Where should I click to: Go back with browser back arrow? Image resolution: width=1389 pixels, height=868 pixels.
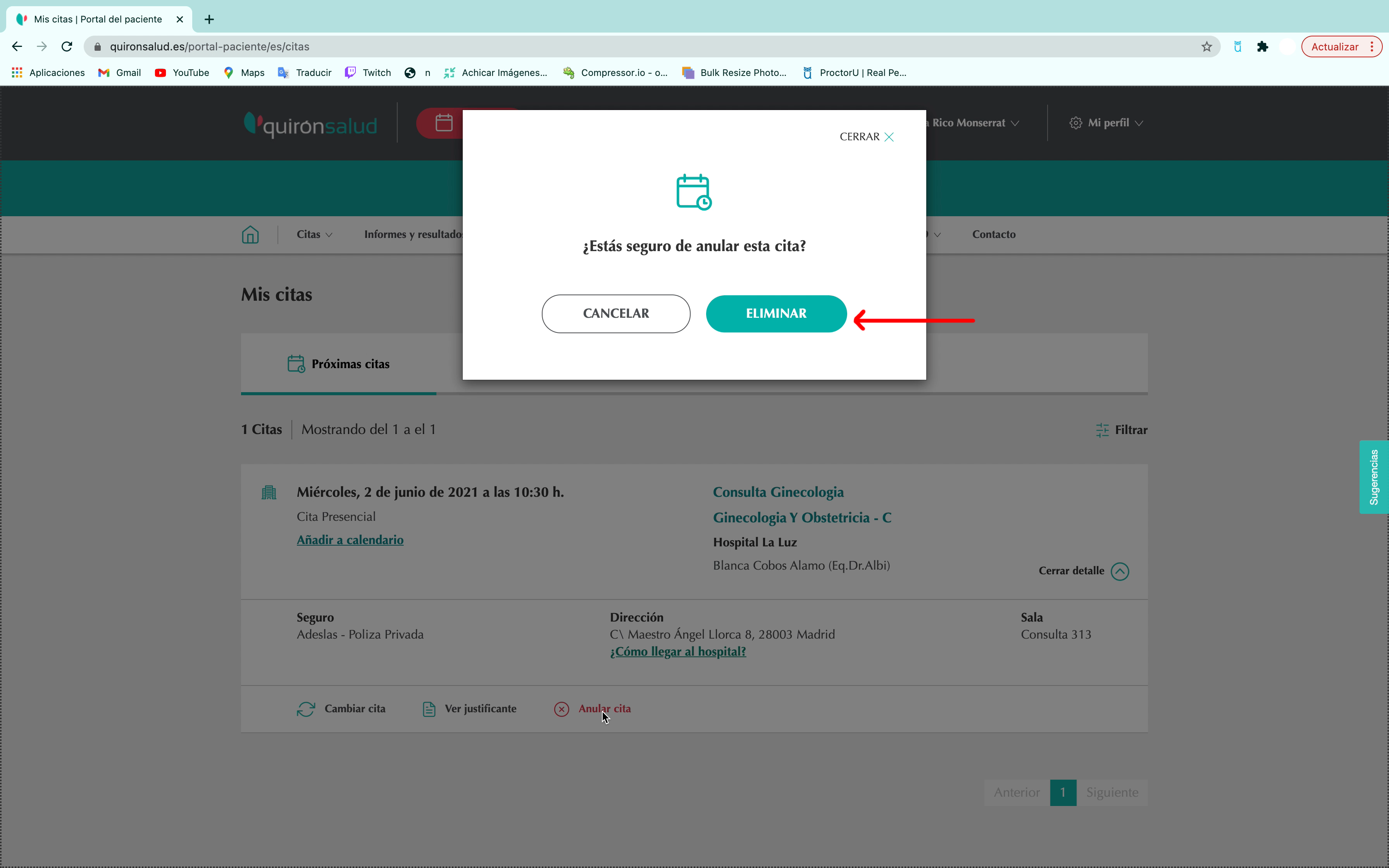tap(17, 46)
